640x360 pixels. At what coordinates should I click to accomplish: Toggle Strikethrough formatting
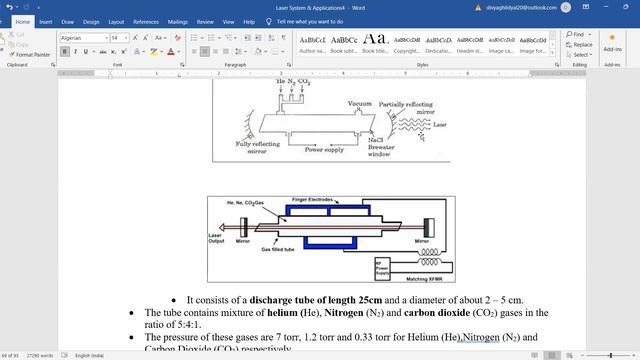click(x=103, y=52)
